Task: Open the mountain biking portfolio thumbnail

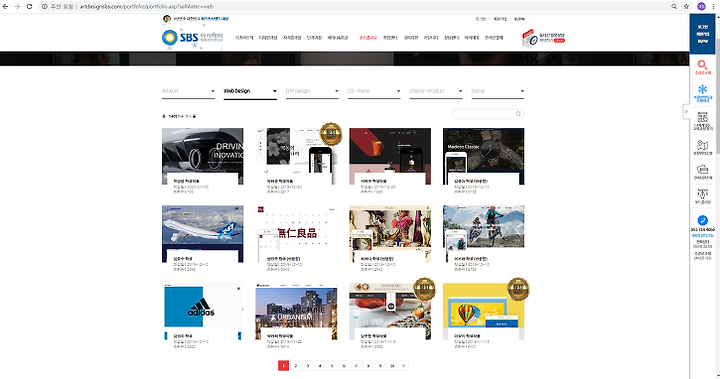Action: [484, 234]
